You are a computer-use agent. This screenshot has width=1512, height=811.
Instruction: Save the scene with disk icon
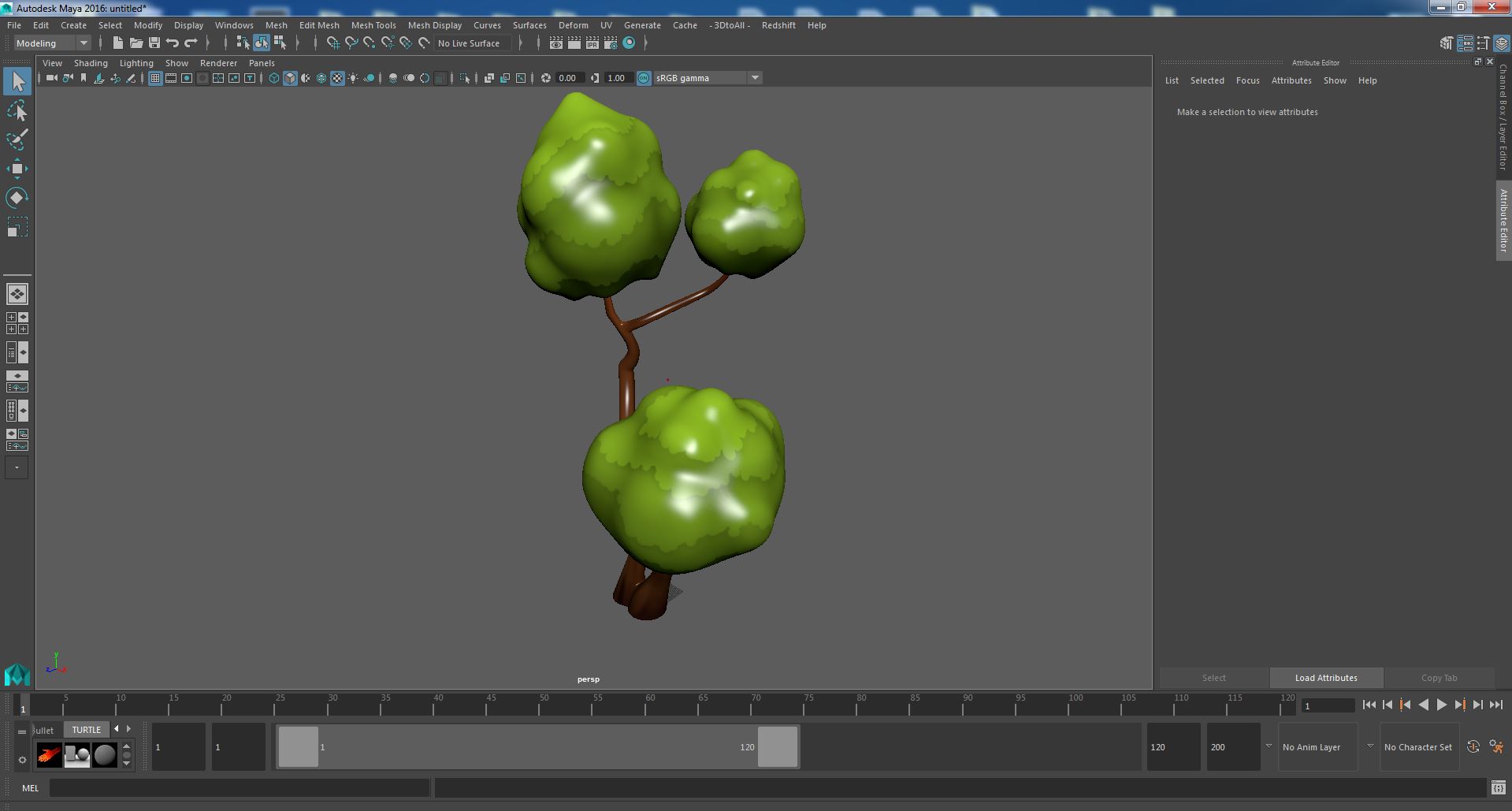[x=154, y=43]
